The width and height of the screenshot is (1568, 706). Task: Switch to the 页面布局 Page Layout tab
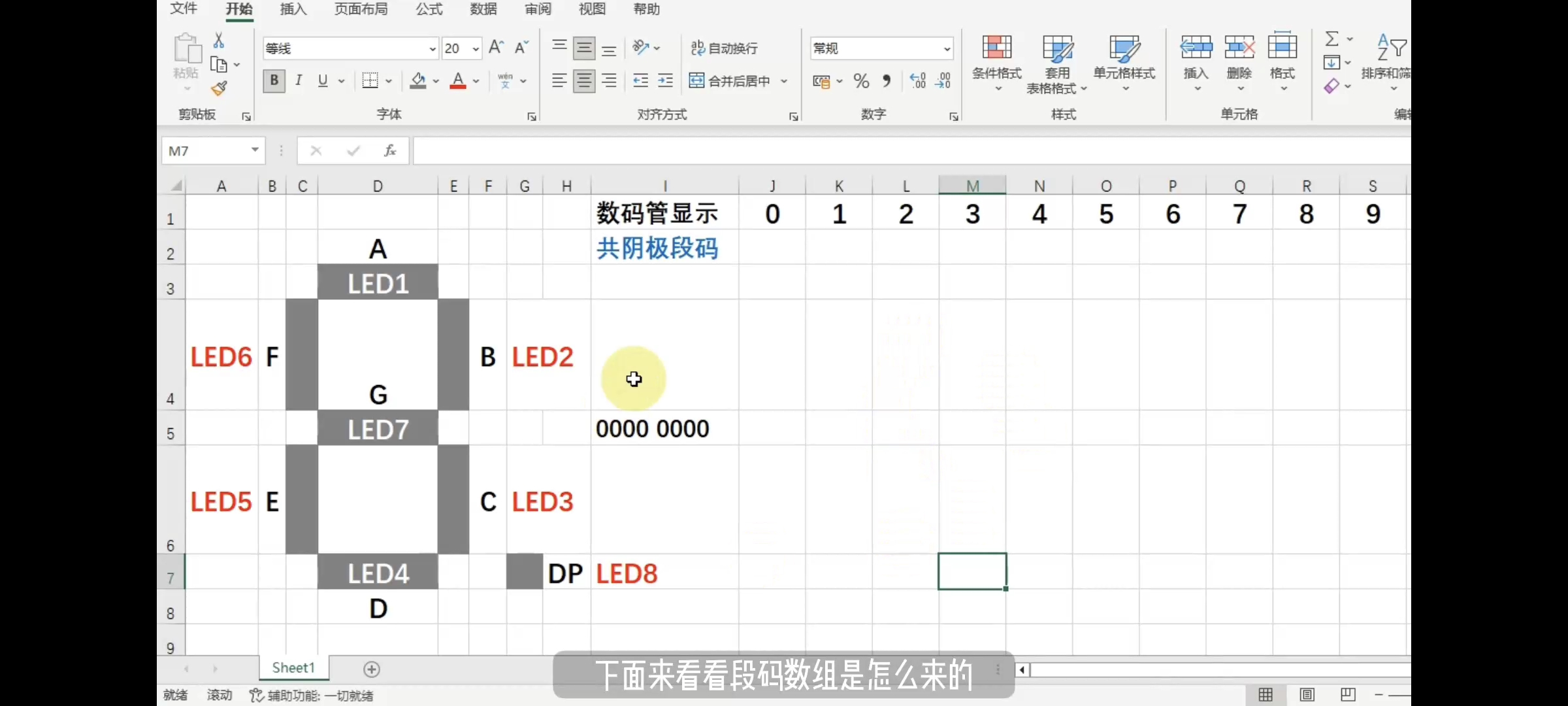[x=361, y=9]
